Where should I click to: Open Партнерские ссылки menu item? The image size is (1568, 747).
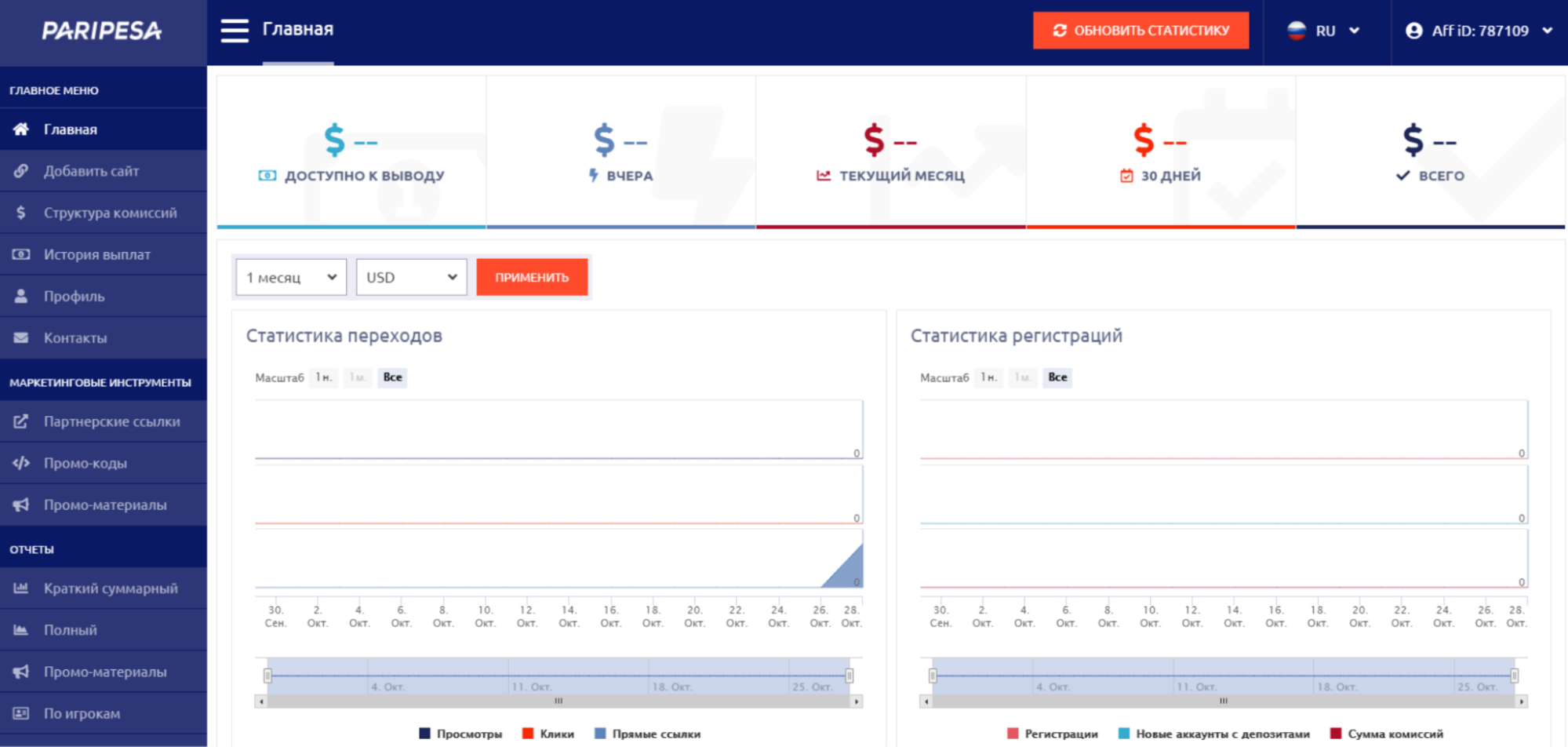click(x=111, y=421)
